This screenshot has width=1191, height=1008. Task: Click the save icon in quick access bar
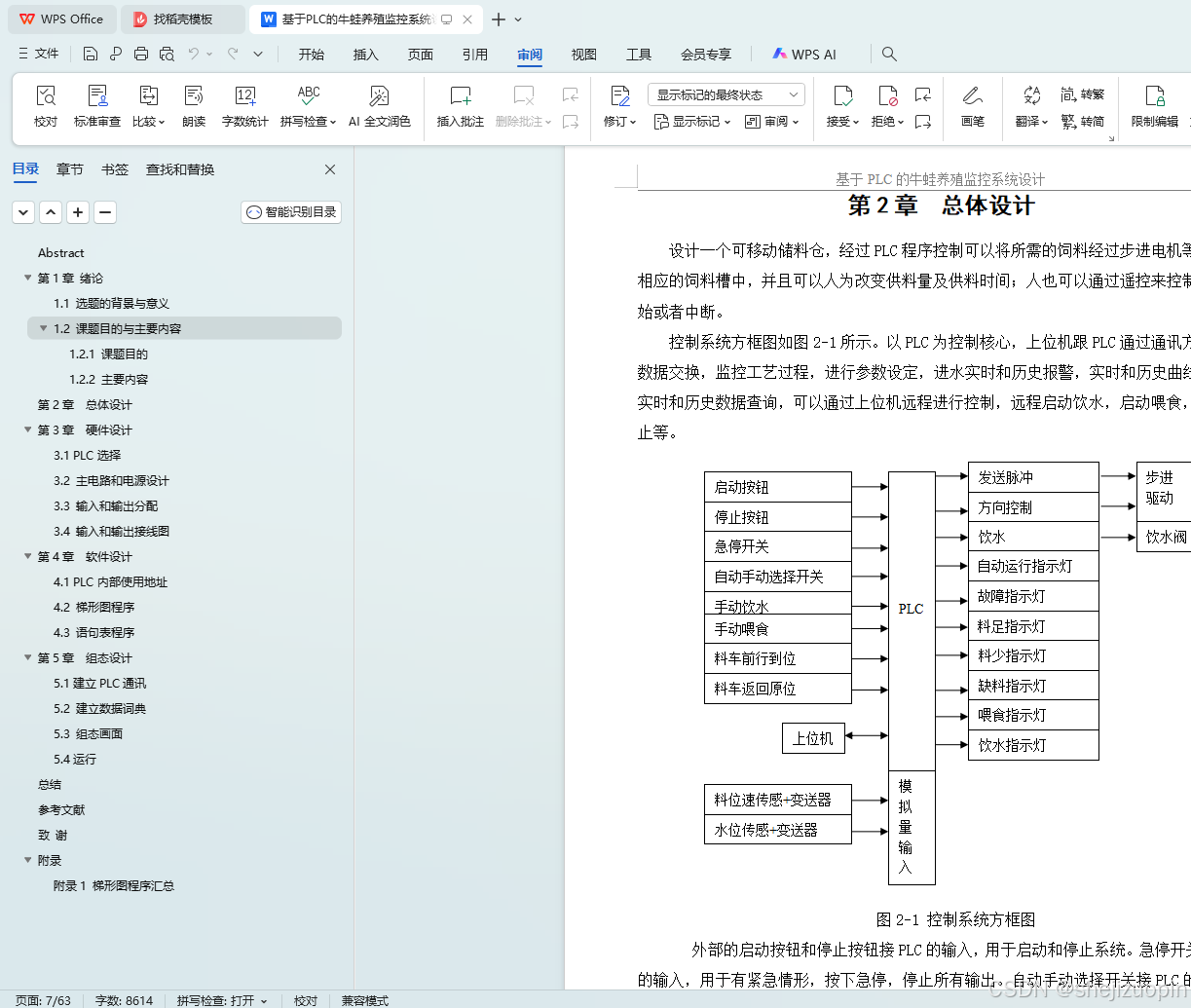(x=91, y=54)
